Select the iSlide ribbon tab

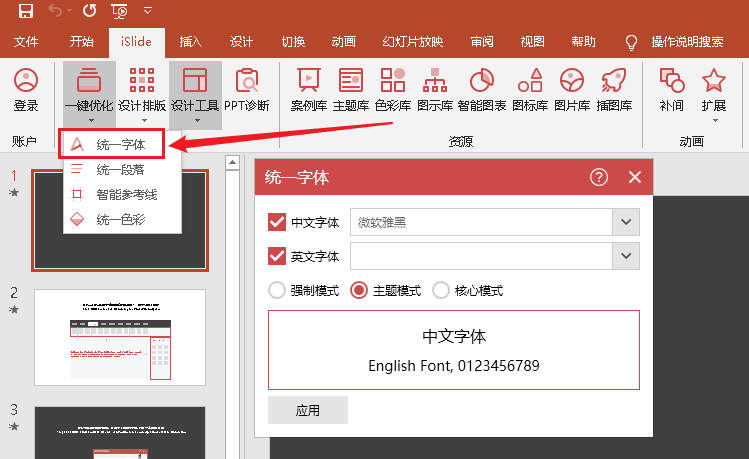point(136,42)
